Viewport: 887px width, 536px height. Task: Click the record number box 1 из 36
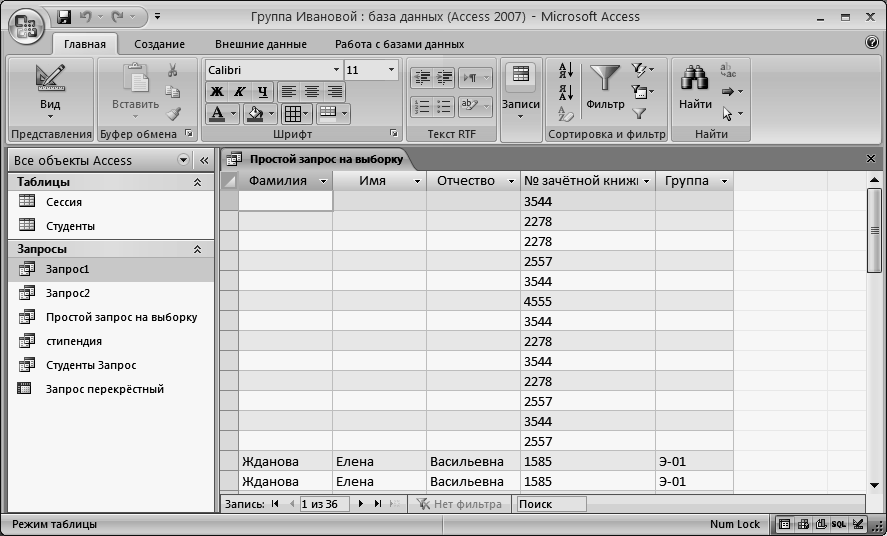click(x=324, y=504)
